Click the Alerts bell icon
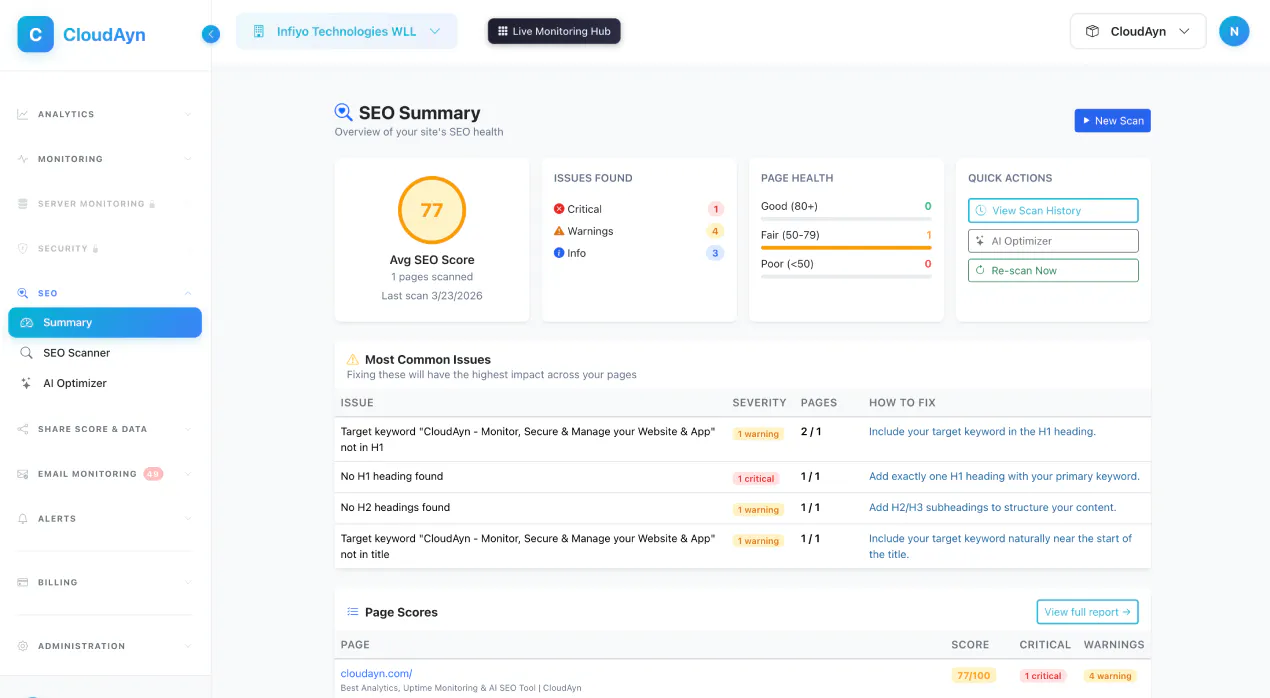 point(23,519)
